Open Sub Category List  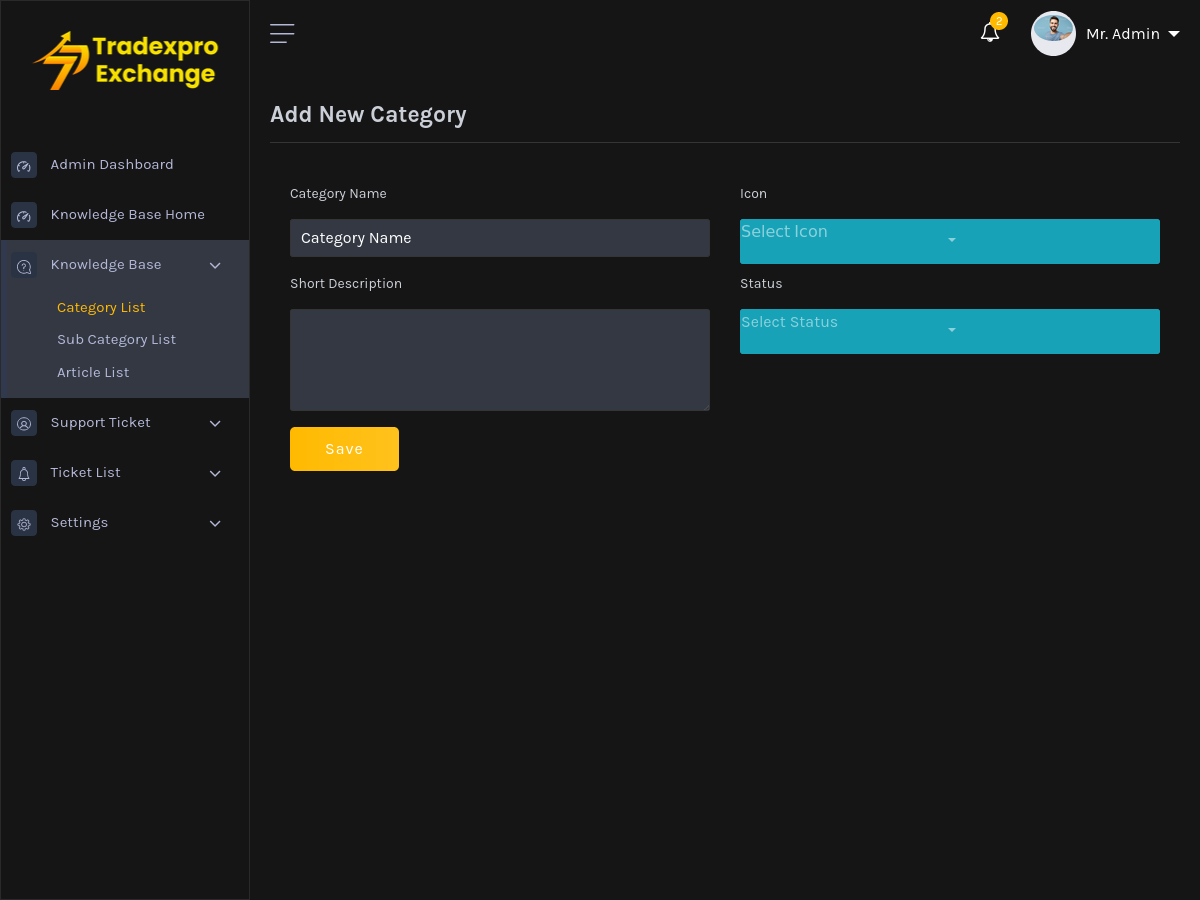click(116, 339)
